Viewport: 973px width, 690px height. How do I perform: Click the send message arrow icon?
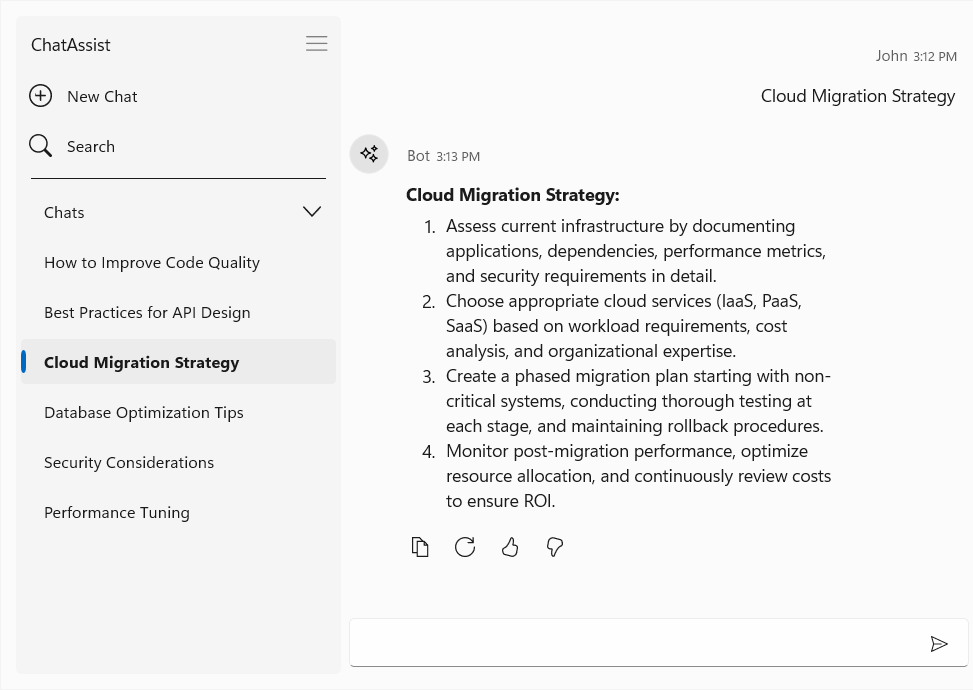[x=939, y=643]
